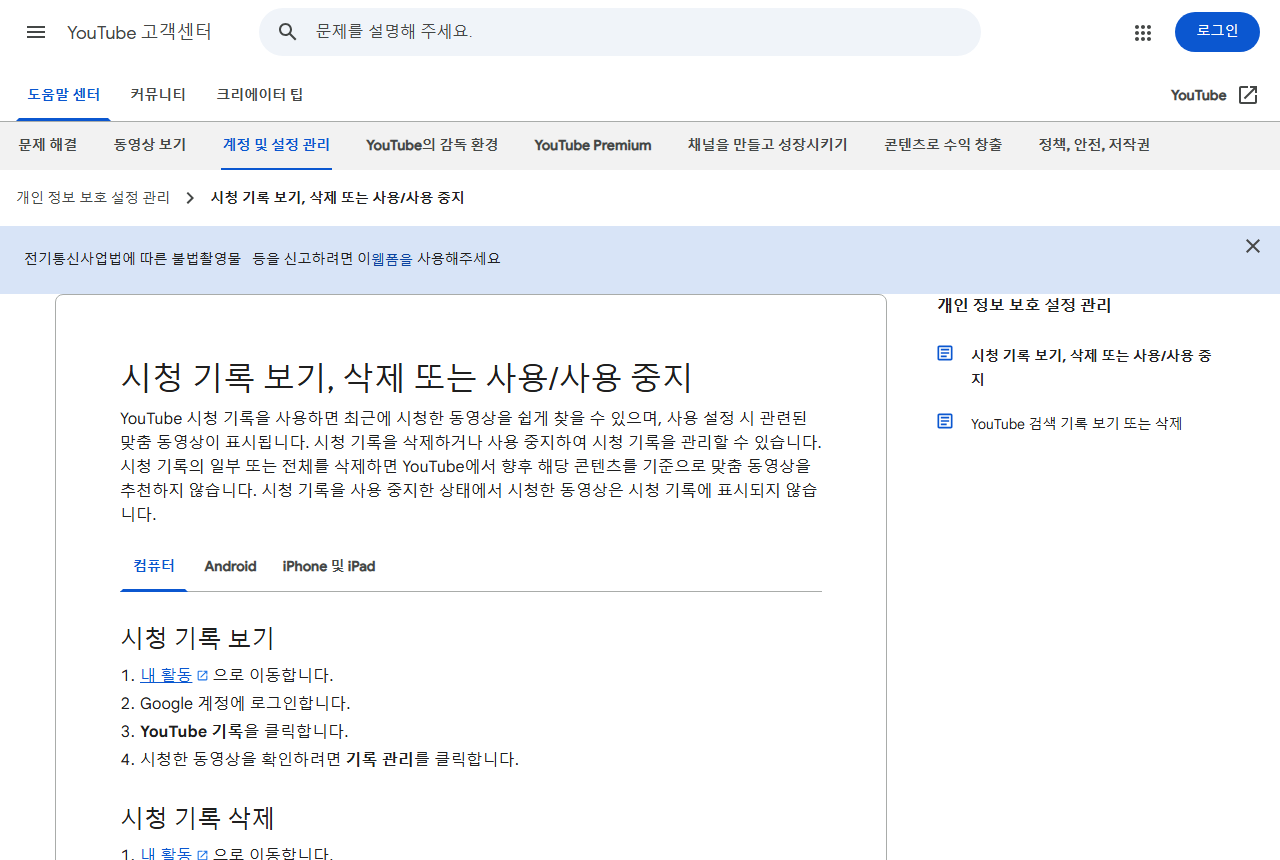Click the breadcrumb chevron arrow
The height and width of the screenshot is (860, 1280).
pyautogui.click(x=190, y=198)
